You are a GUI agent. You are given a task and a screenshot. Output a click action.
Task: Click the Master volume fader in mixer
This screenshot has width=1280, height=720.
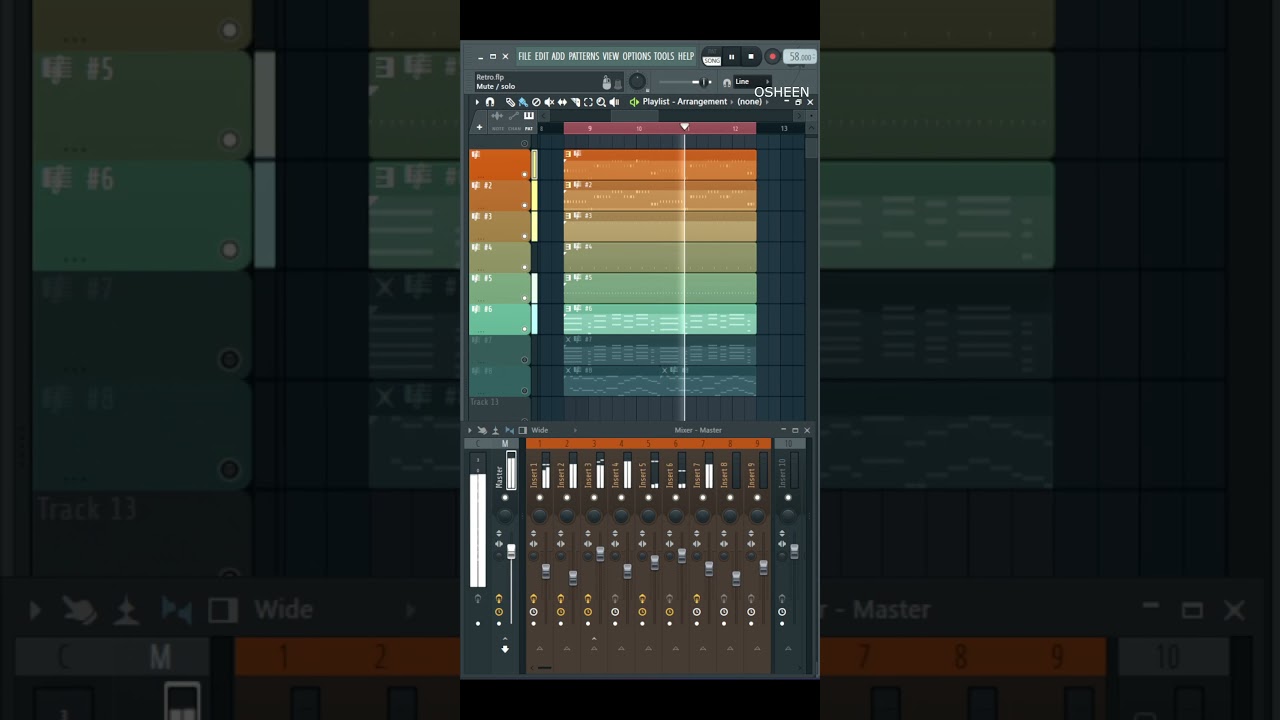(x=511, y=551)
